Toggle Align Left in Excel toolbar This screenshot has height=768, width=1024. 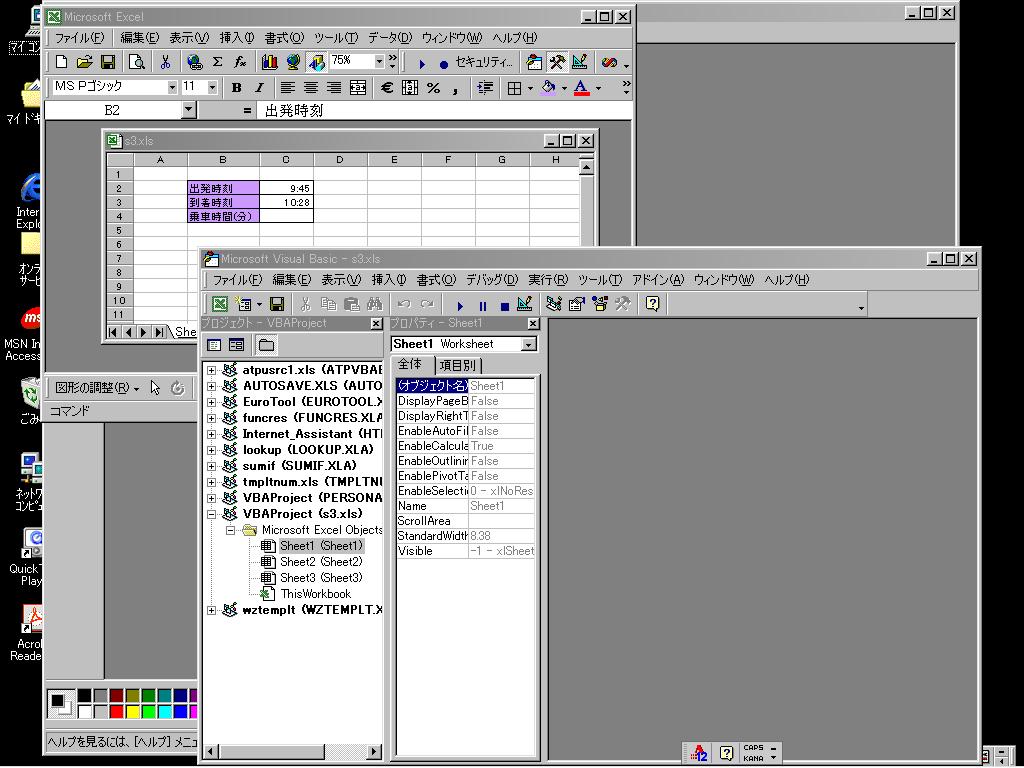[287, 88]
